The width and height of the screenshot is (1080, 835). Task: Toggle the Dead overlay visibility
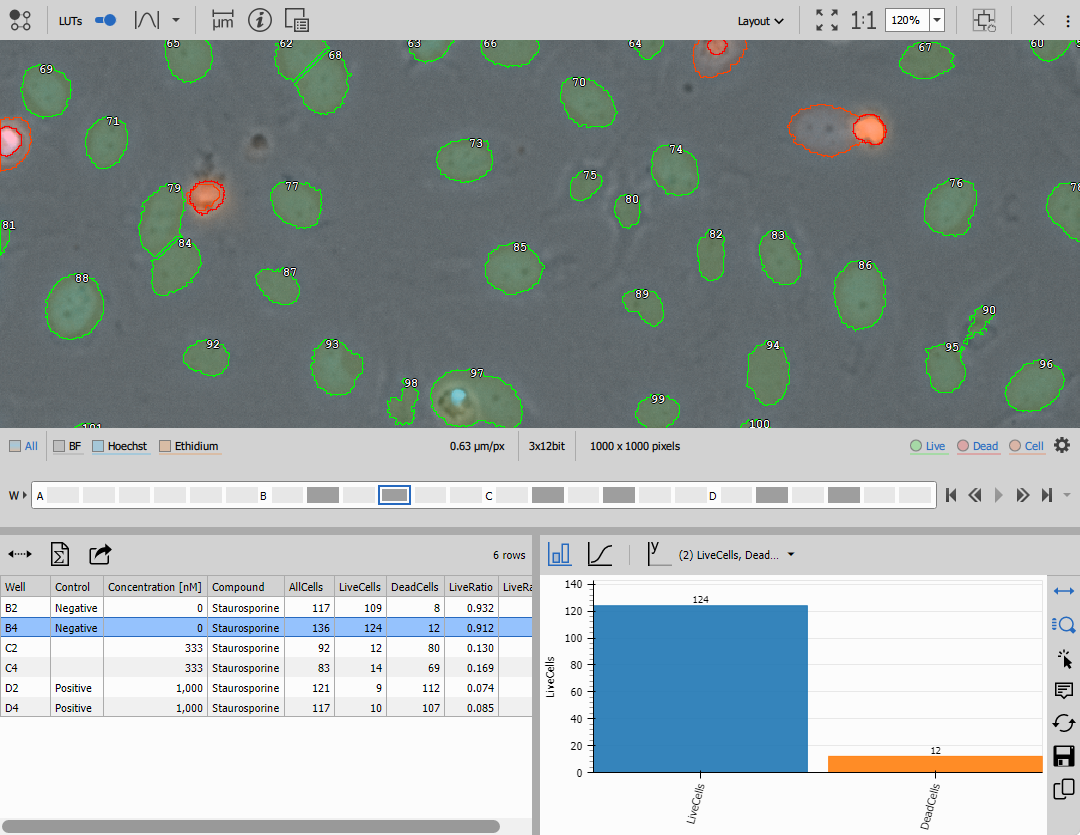963,446
